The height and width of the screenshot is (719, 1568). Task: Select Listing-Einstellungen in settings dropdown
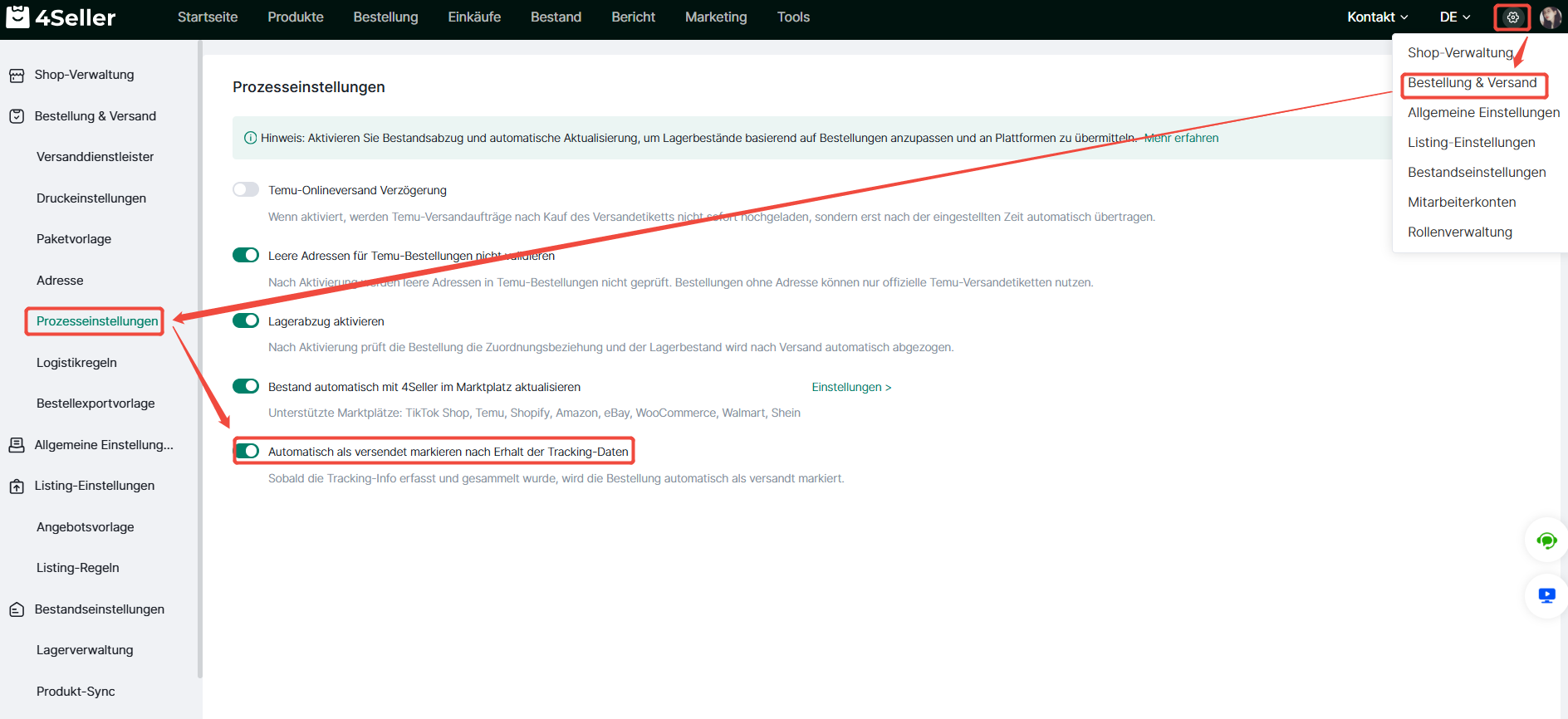click(1471, 142)
